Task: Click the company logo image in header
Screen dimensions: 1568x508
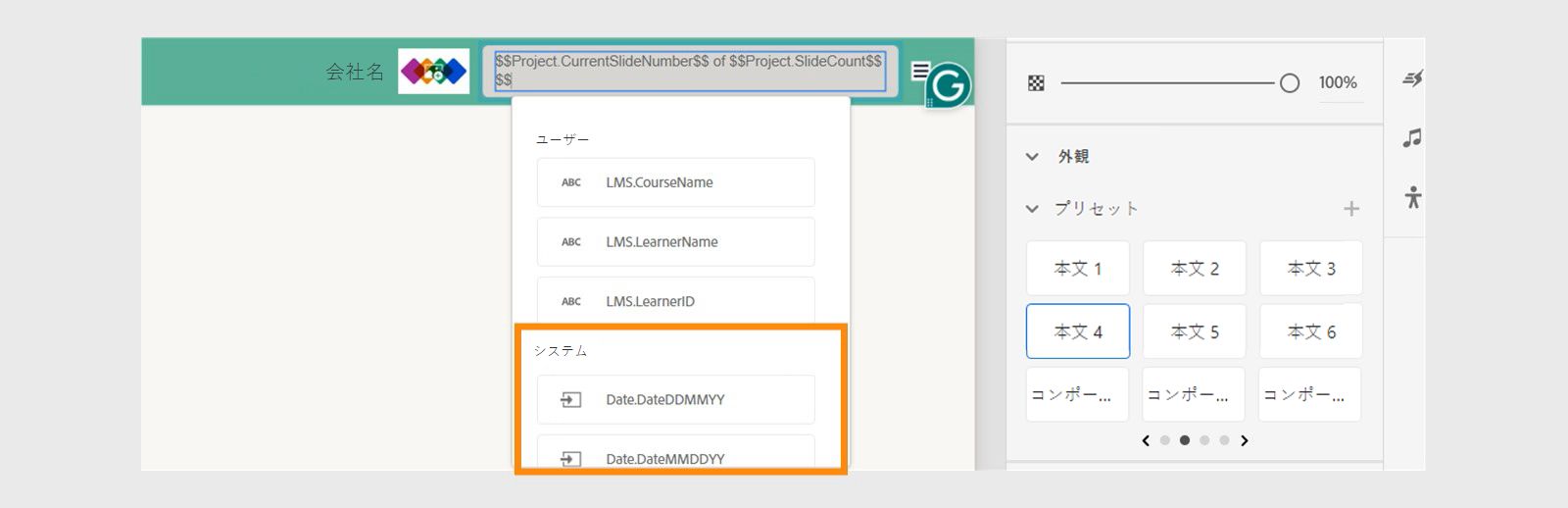Action: pyautogui.click(x=433, y=71)
